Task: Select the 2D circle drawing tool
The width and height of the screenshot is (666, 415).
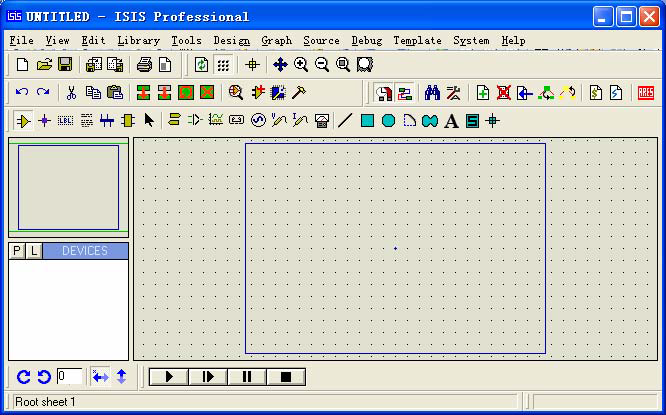Action: [388, 121]
